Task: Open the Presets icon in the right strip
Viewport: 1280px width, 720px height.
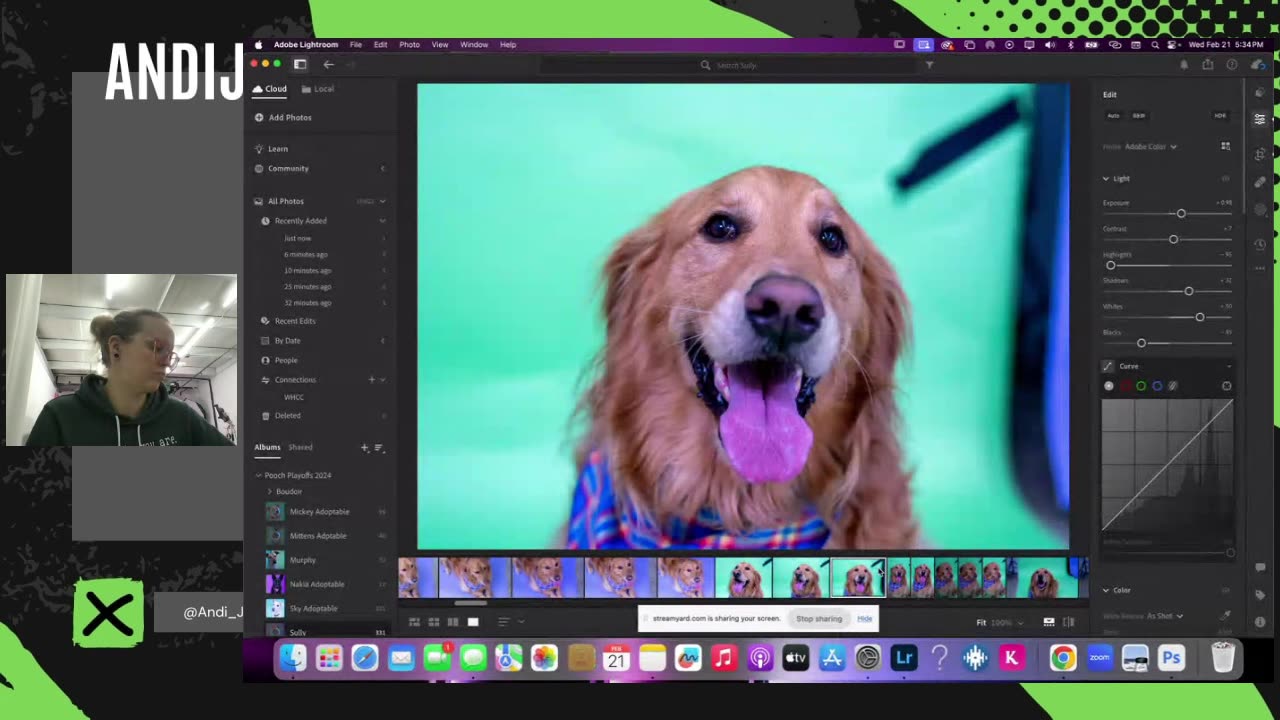Action: pyautogui.click(x=1260, y=92)
